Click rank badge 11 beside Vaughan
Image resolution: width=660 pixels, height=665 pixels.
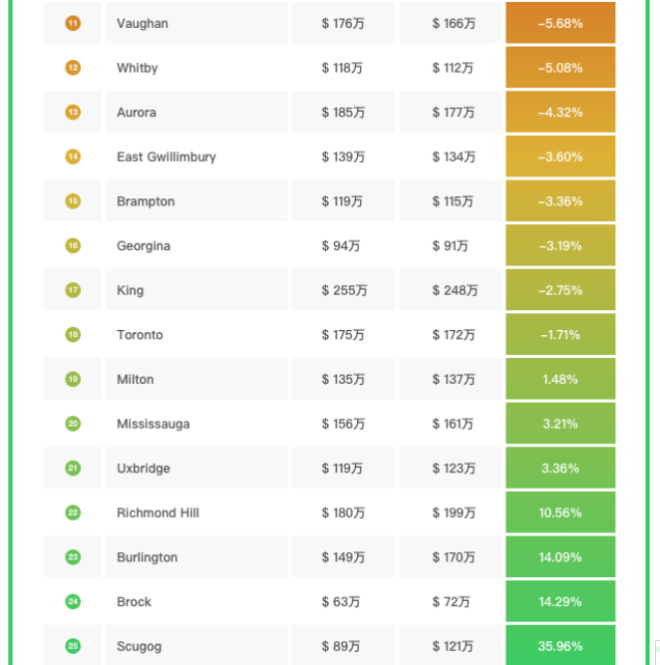73,23
